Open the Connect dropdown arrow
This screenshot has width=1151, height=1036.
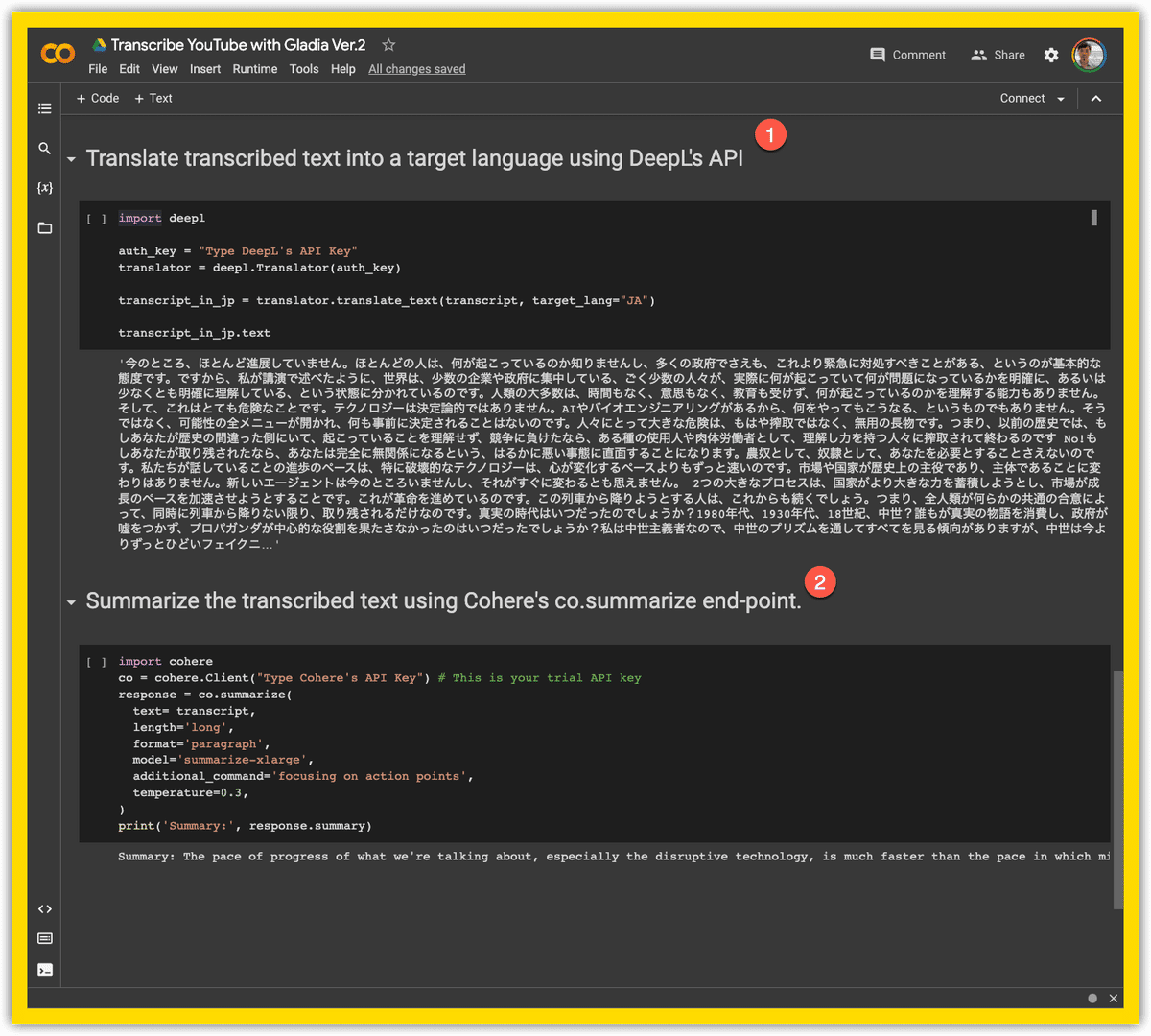[x=1061, y=99]
